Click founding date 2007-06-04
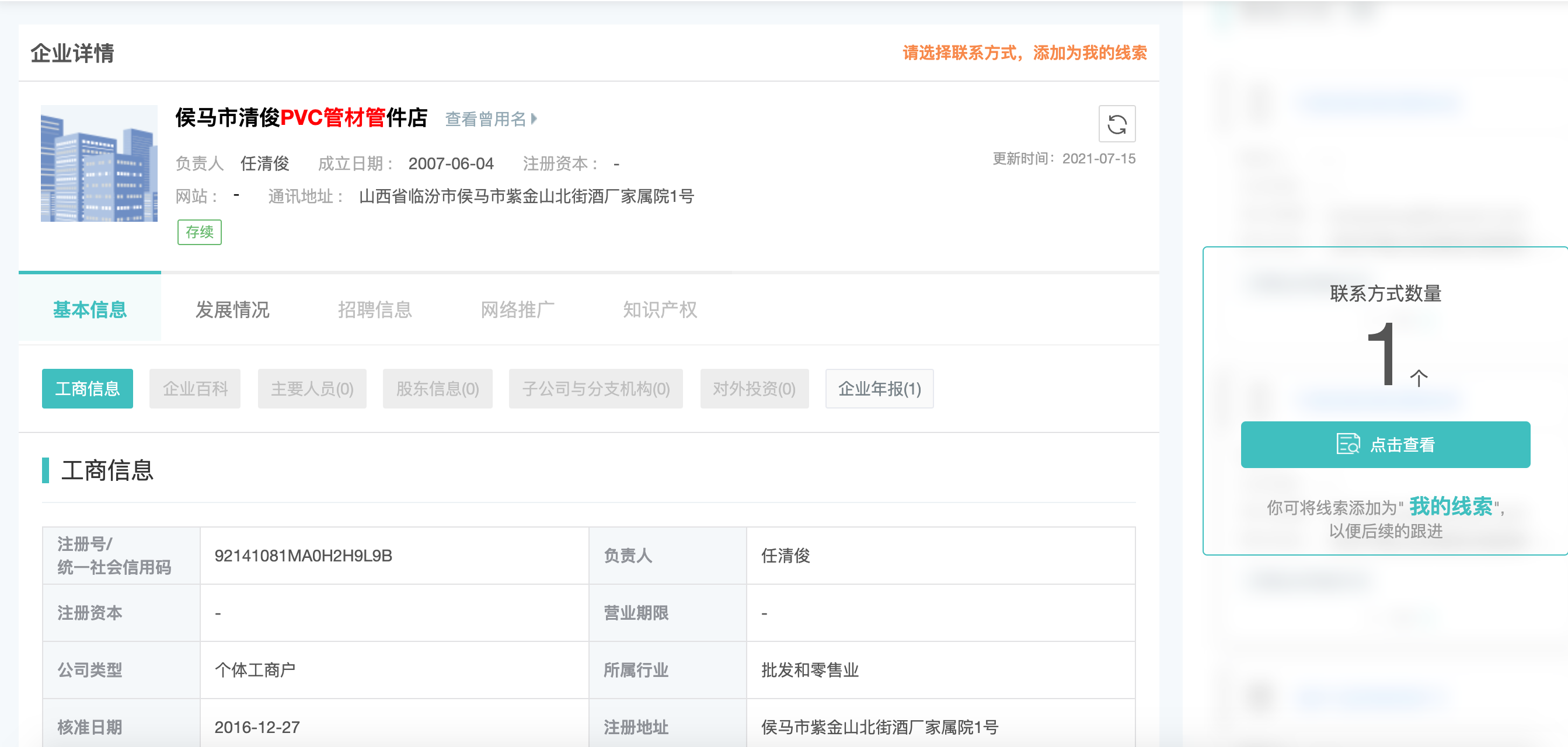The width and height of the screenshot is (1568, 747). tap(451, 163)
